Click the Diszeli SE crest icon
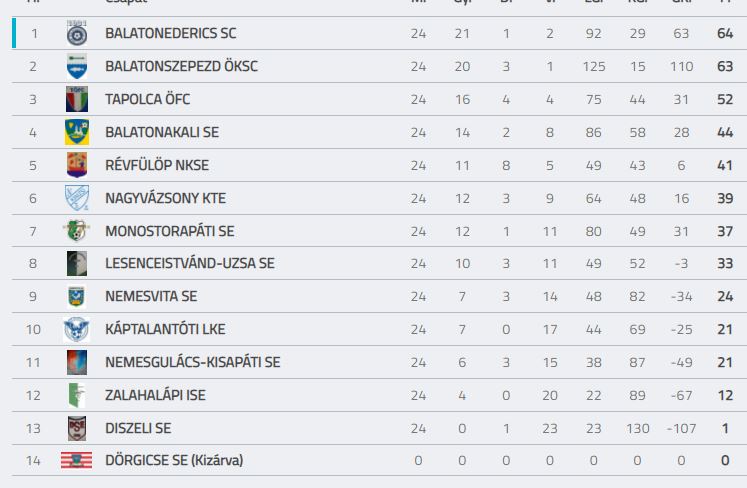747x488 pixels. click(x=77, y=428)
